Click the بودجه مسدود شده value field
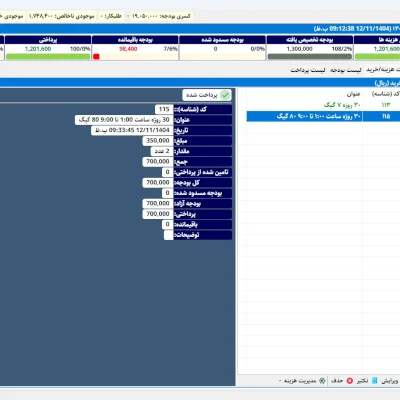This screenshot has height=400, width=400. pyautogui.click(x=167, y=193)
